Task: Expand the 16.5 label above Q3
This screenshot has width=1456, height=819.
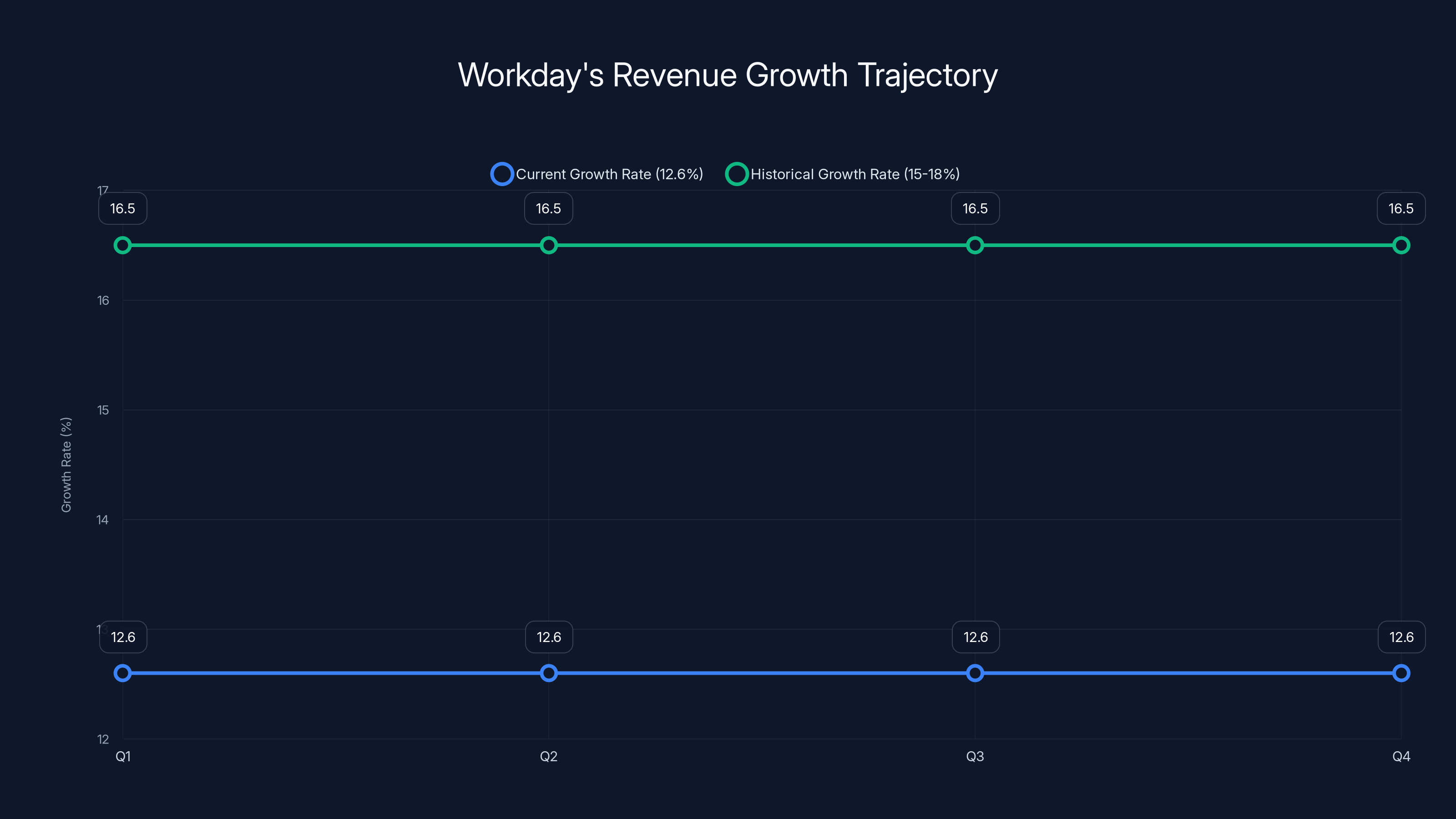Action: 975,208
